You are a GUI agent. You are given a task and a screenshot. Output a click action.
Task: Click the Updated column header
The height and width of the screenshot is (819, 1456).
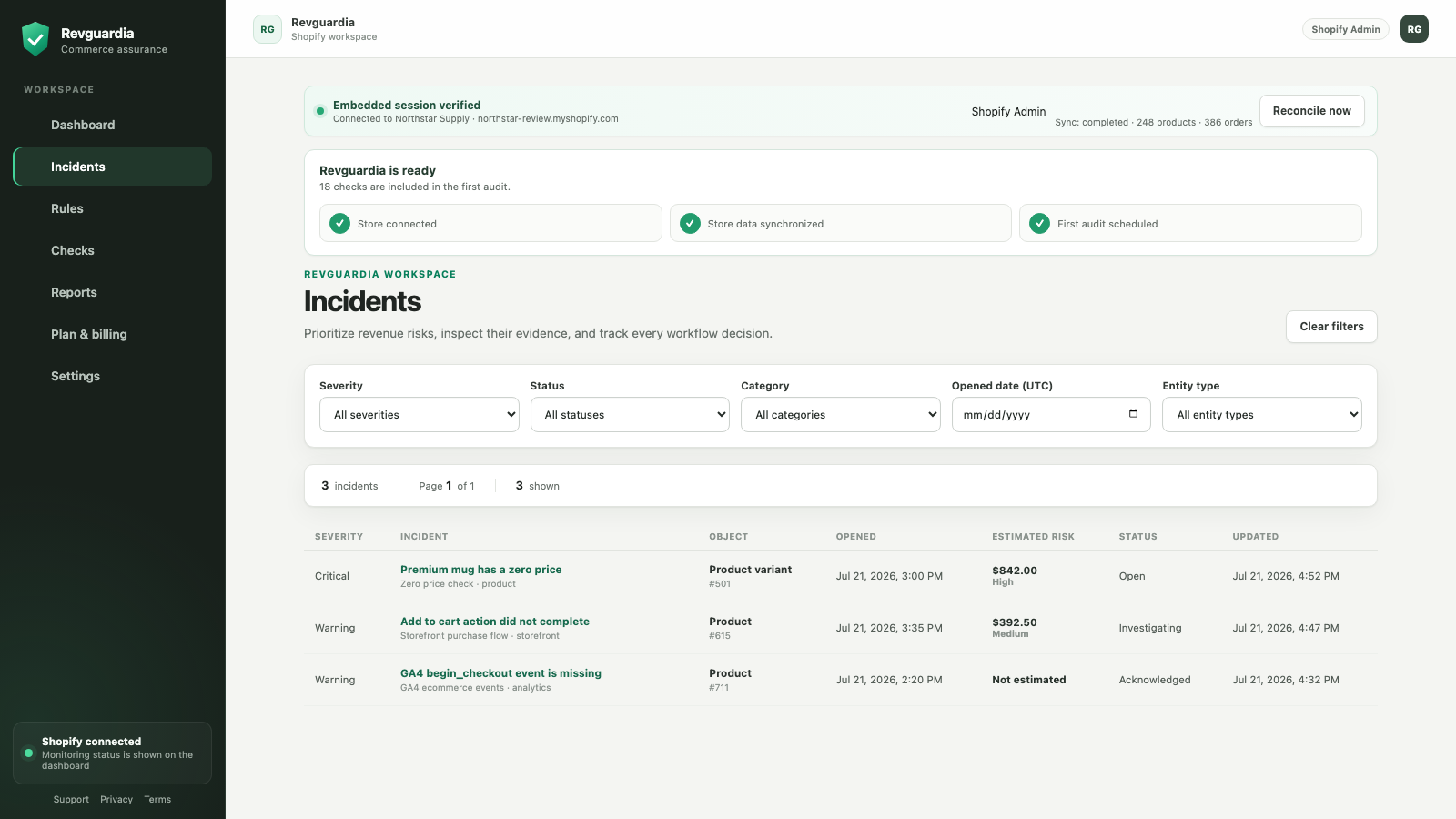(1255, 537)
